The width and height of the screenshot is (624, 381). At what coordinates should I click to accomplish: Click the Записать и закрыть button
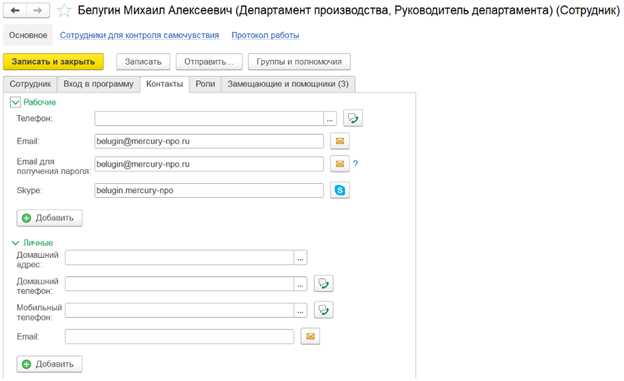pos(53,62)
